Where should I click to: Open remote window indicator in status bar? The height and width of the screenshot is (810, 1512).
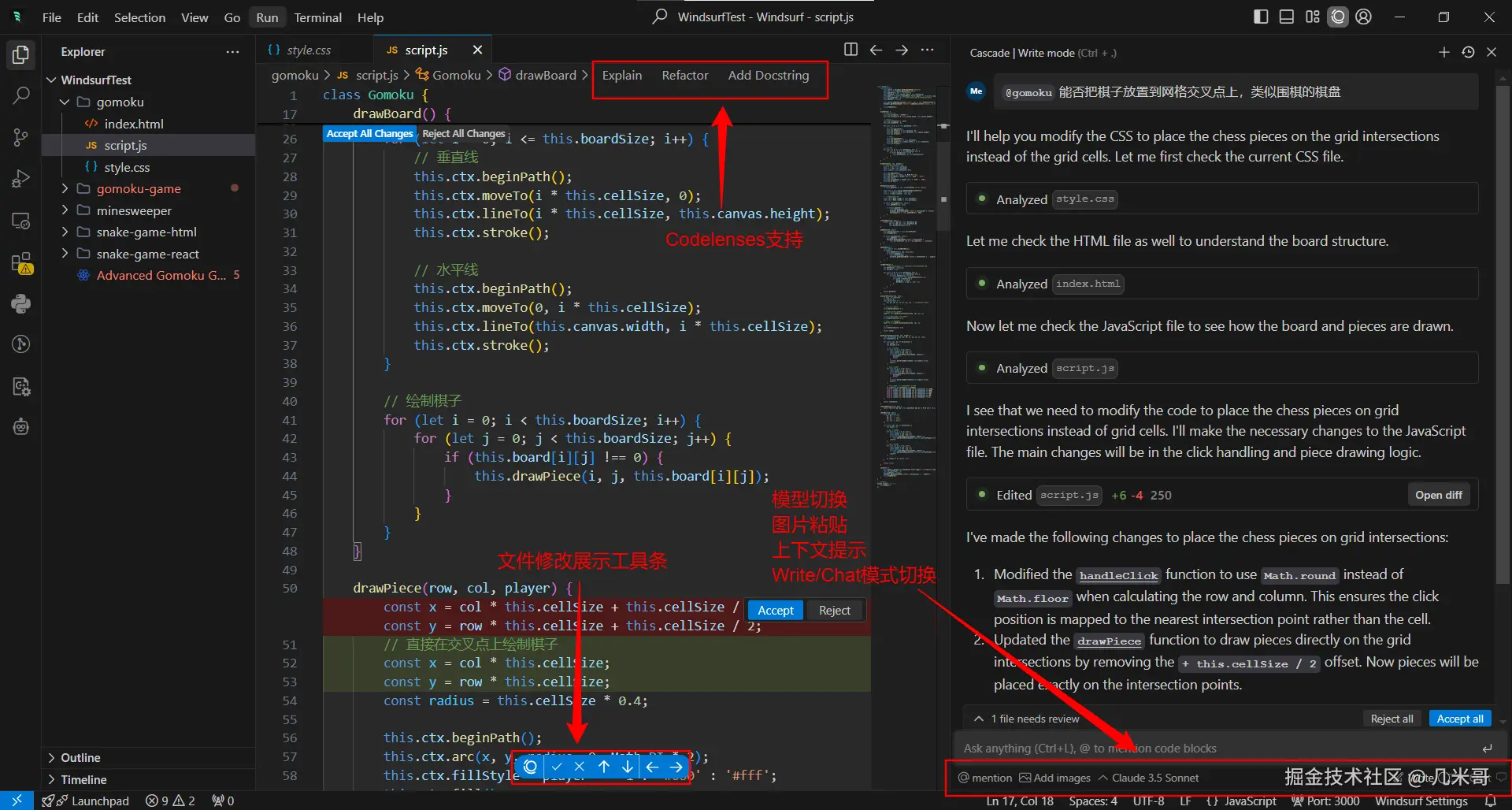click(x=17, y=801)
